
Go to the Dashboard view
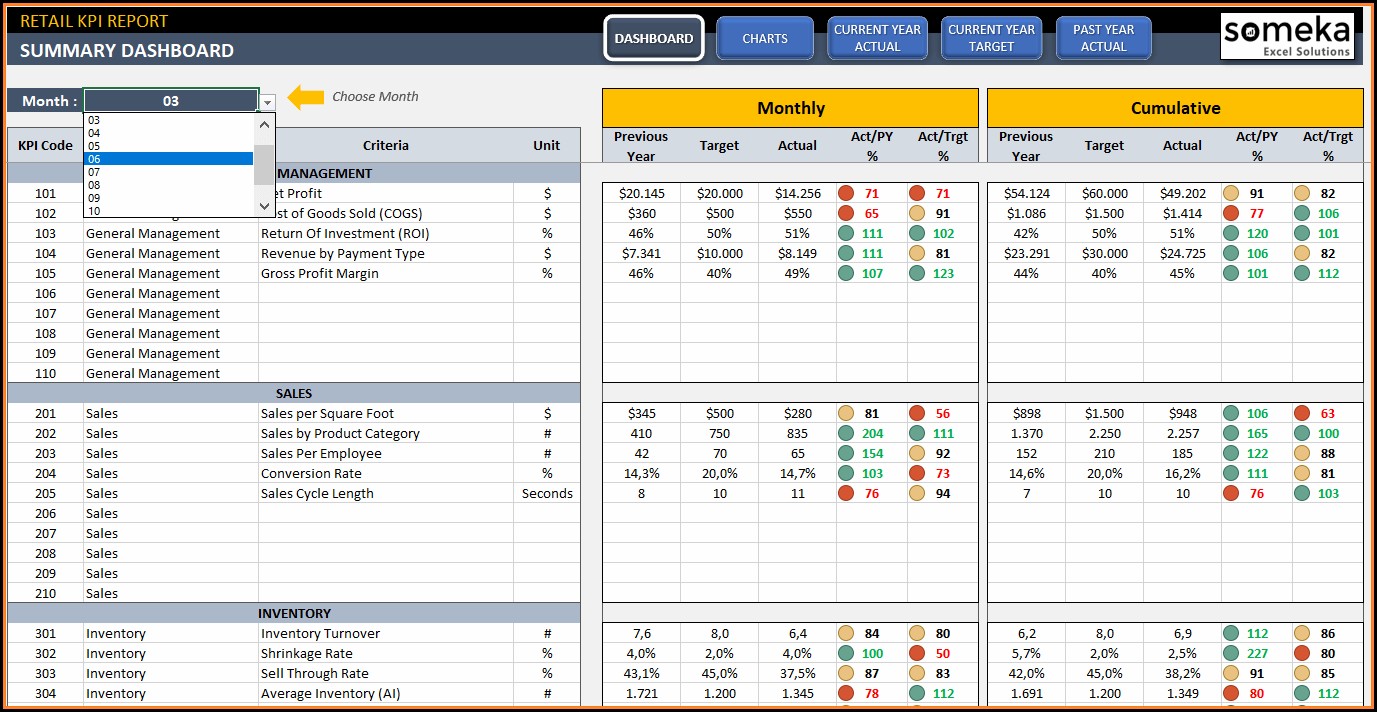pos(654,38)
